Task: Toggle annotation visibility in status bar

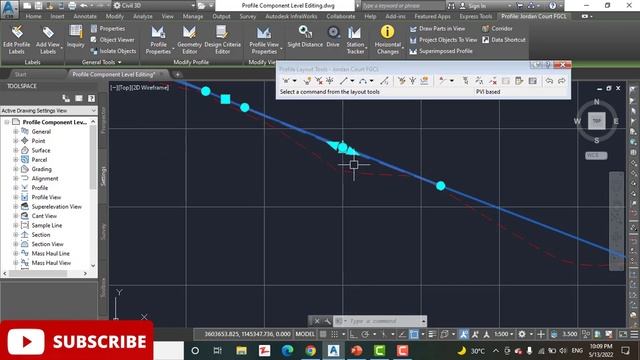Action: [464, 334]
